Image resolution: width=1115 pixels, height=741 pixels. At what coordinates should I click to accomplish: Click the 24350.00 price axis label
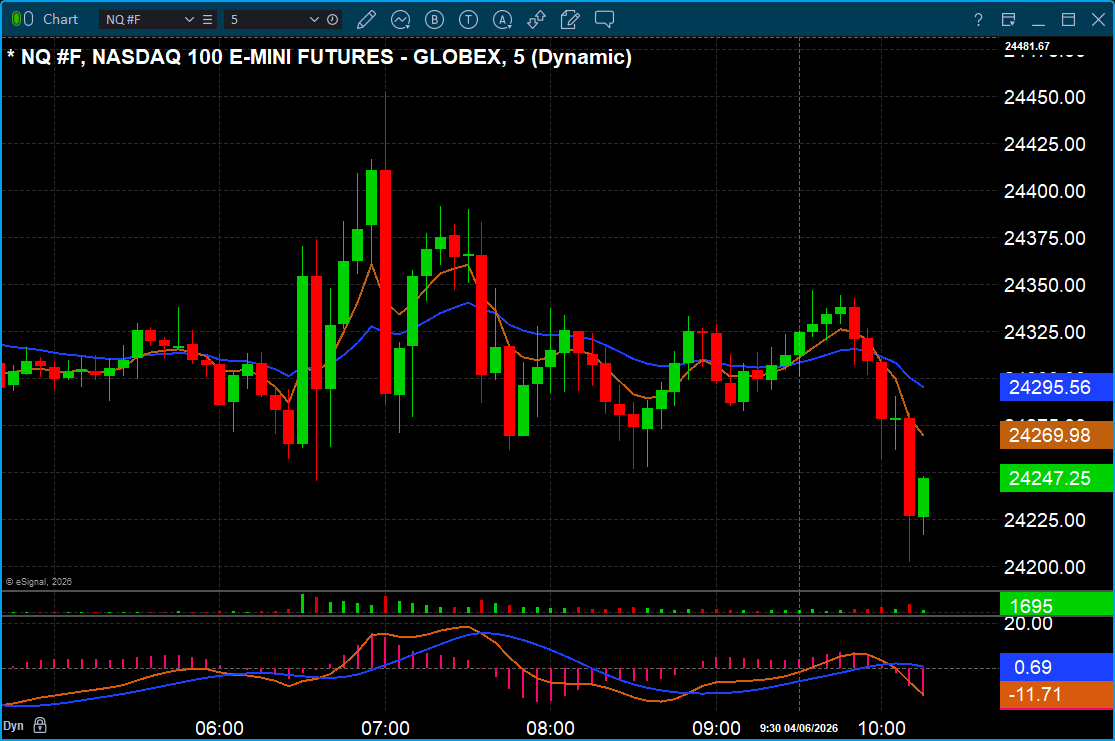tap(1045, 285)
